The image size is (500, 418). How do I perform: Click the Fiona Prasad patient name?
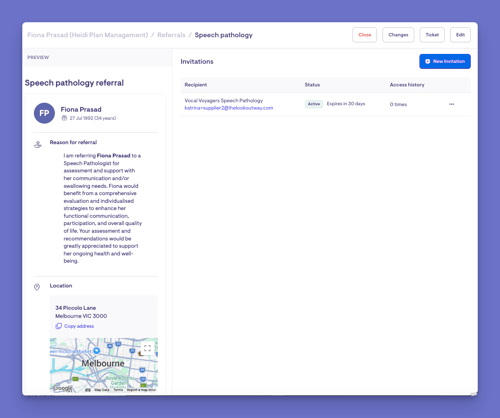pyautogui.click(x=81, y=109)
